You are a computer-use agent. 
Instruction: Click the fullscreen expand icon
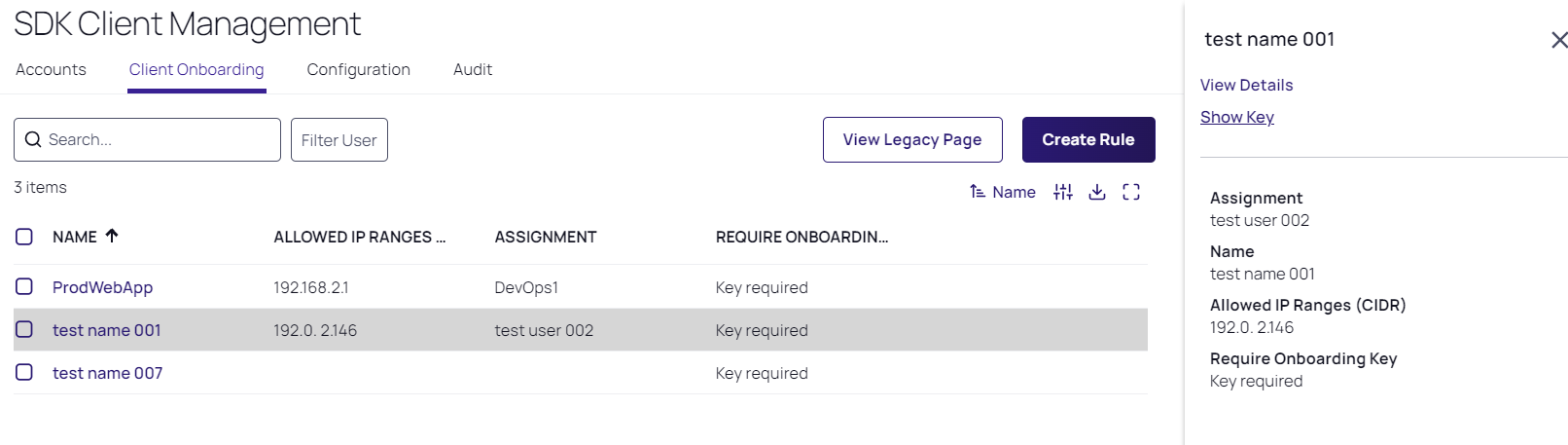click(1131, 192)
